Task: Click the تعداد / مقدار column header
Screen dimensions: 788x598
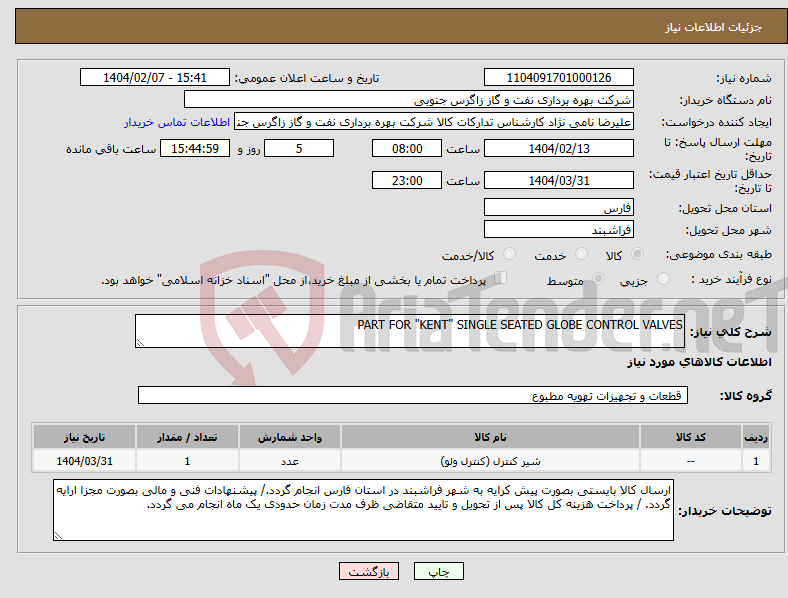Action: tap(187, 437)
